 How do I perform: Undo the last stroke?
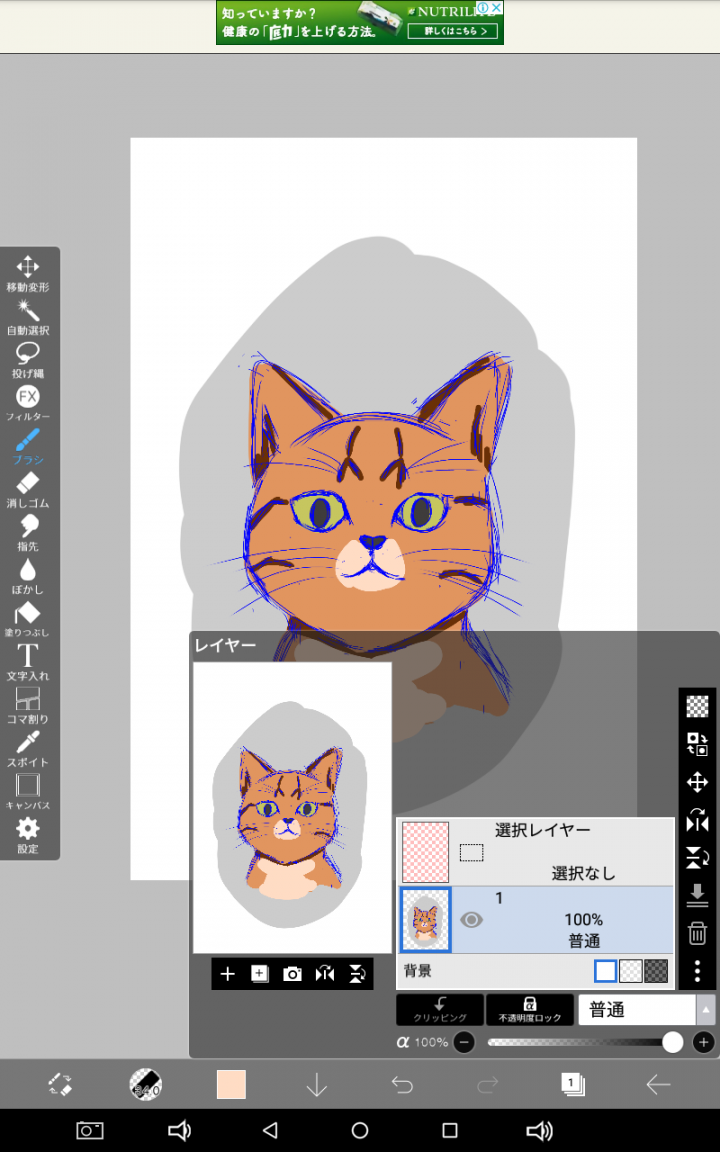click(402, 1085)
